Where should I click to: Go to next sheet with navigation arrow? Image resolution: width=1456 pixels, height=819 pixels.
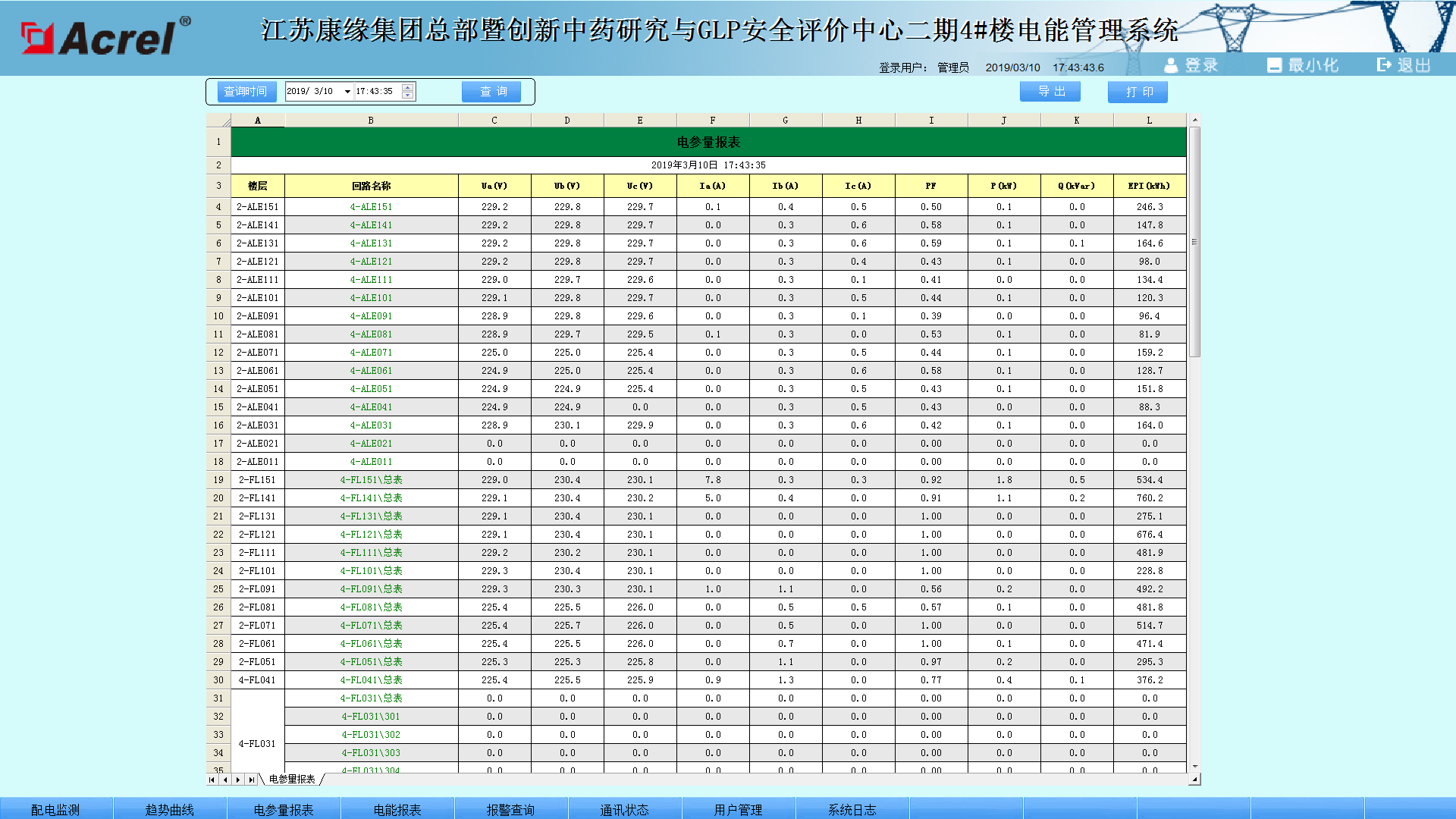click(x=238, y=780)
